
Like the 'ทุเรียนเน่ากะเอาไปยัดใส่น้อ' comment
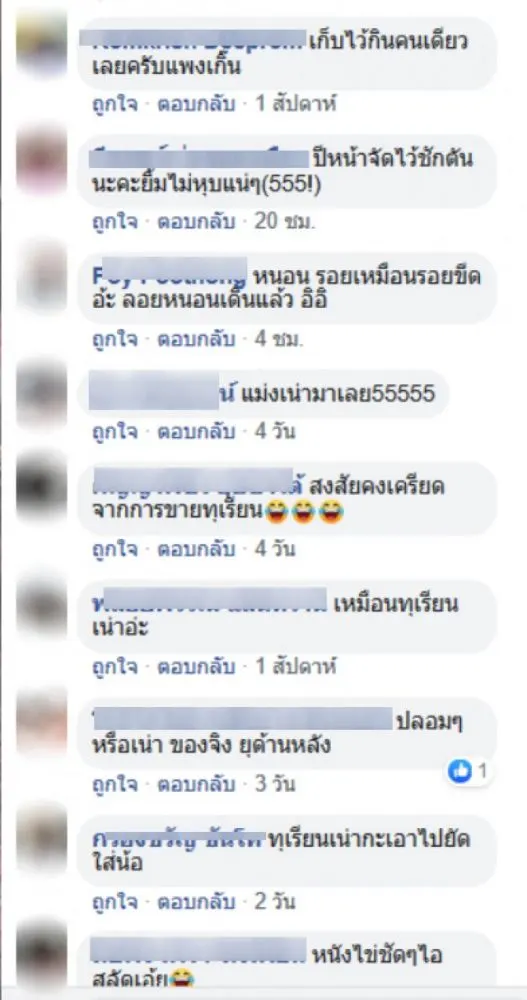tap(115, 901)
